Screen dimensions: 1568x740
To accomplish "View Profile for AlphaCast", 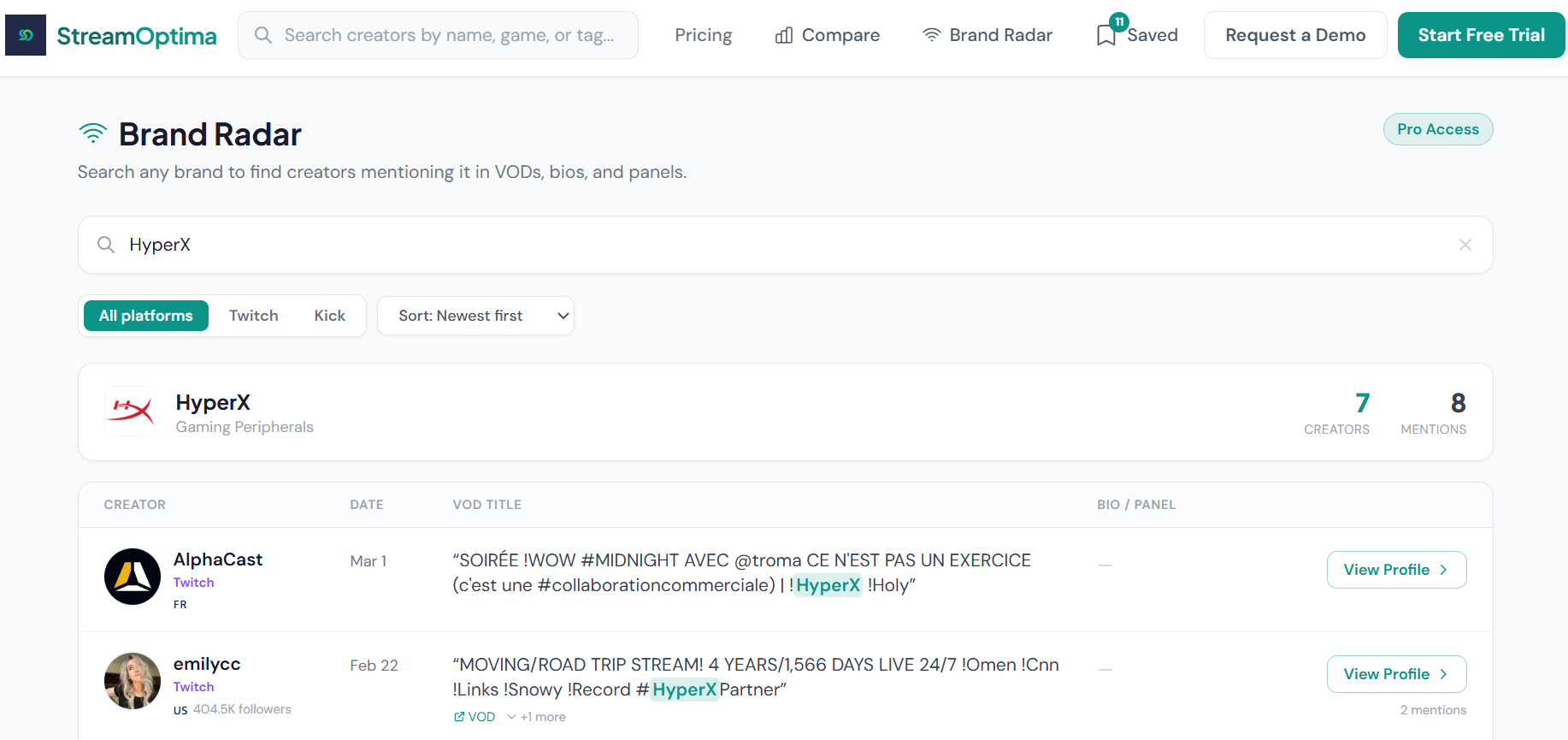I will (x=1396, y=570).
